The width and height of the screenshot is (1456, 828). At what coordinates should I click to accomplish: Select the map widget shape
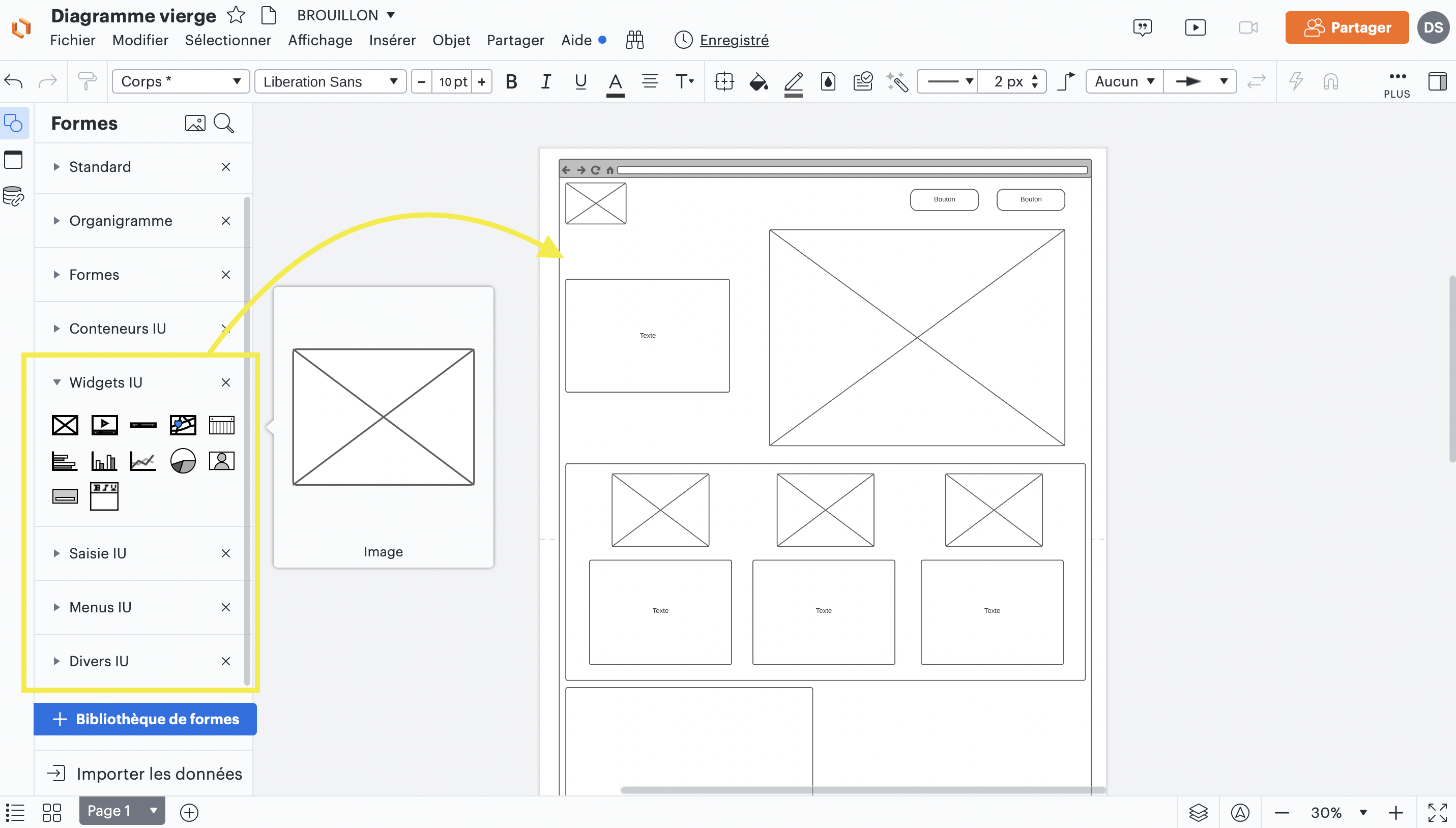[x=183, y=425]
